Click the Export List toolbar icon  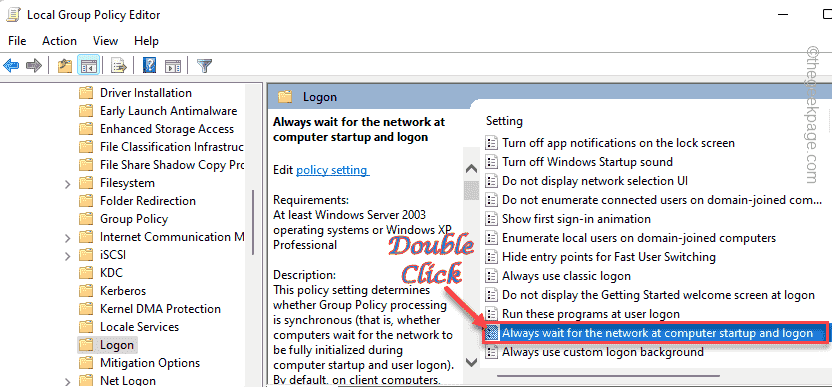[119, 66]
